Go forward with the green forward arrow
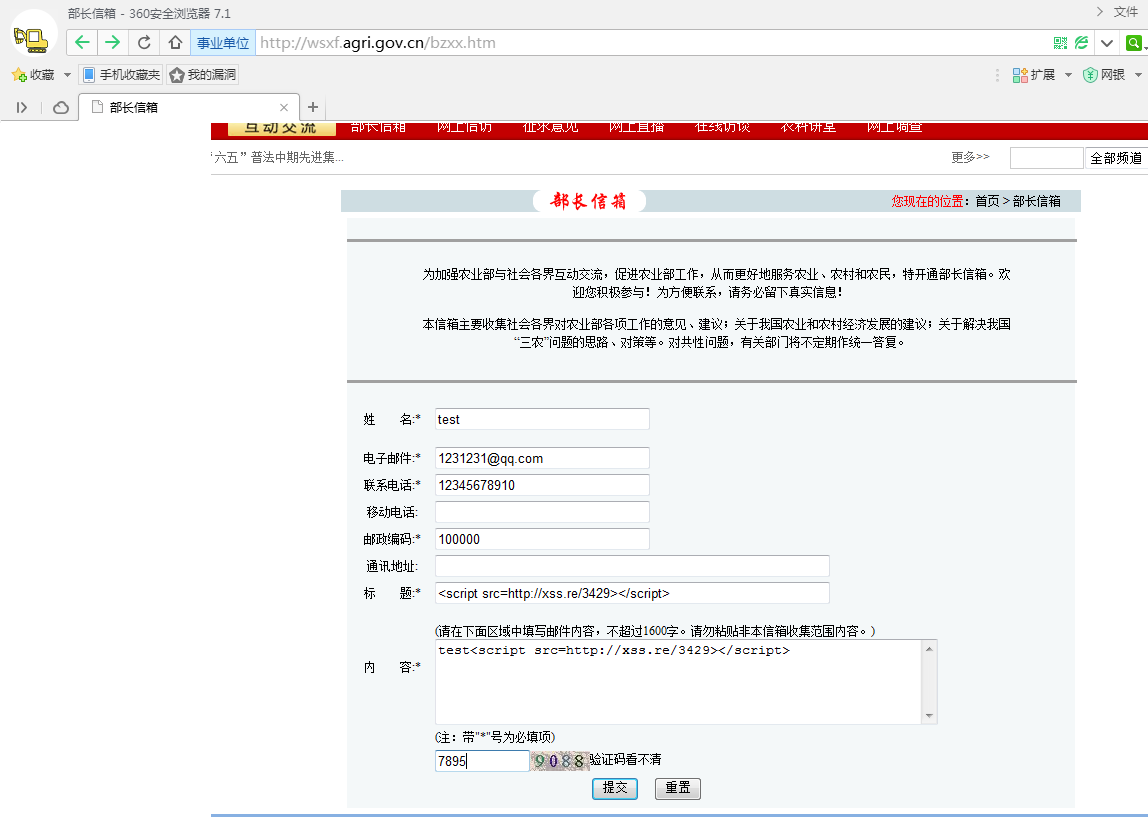 point(113,42)
